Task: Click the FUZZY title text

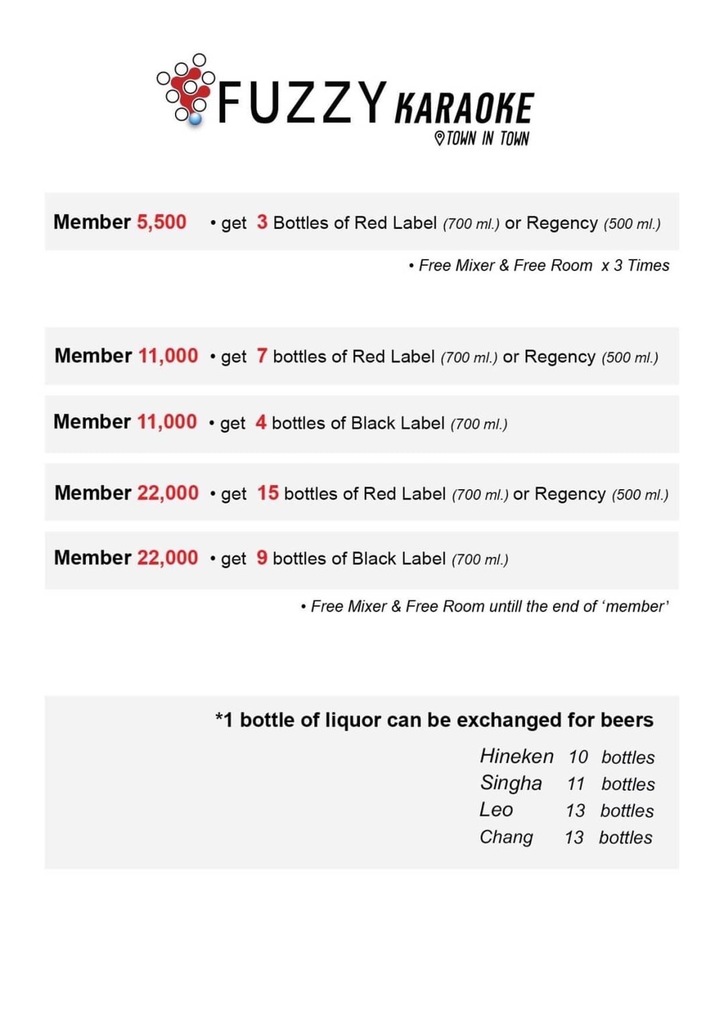Action: [302, 103]
